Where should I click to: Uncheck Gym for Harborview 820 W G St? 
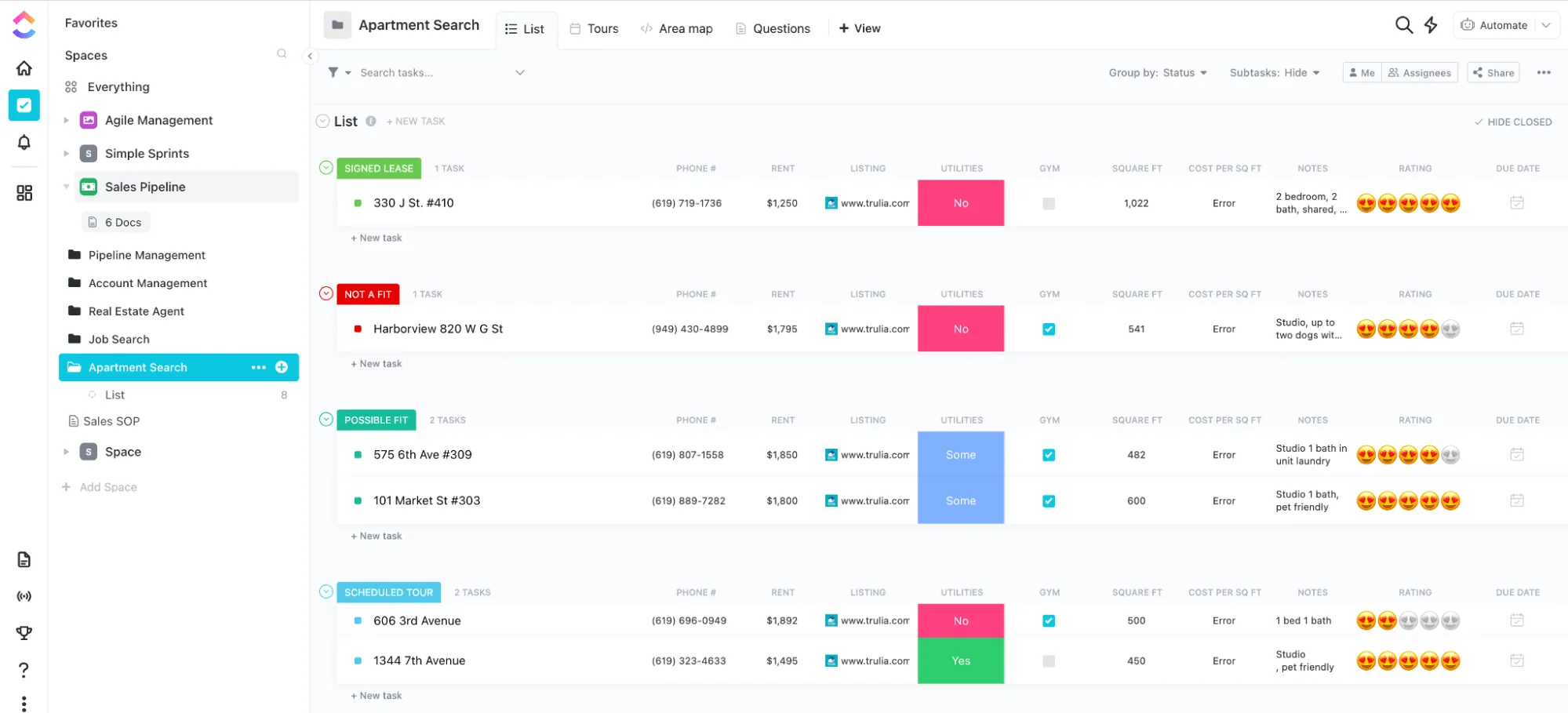pos(1049,329)
